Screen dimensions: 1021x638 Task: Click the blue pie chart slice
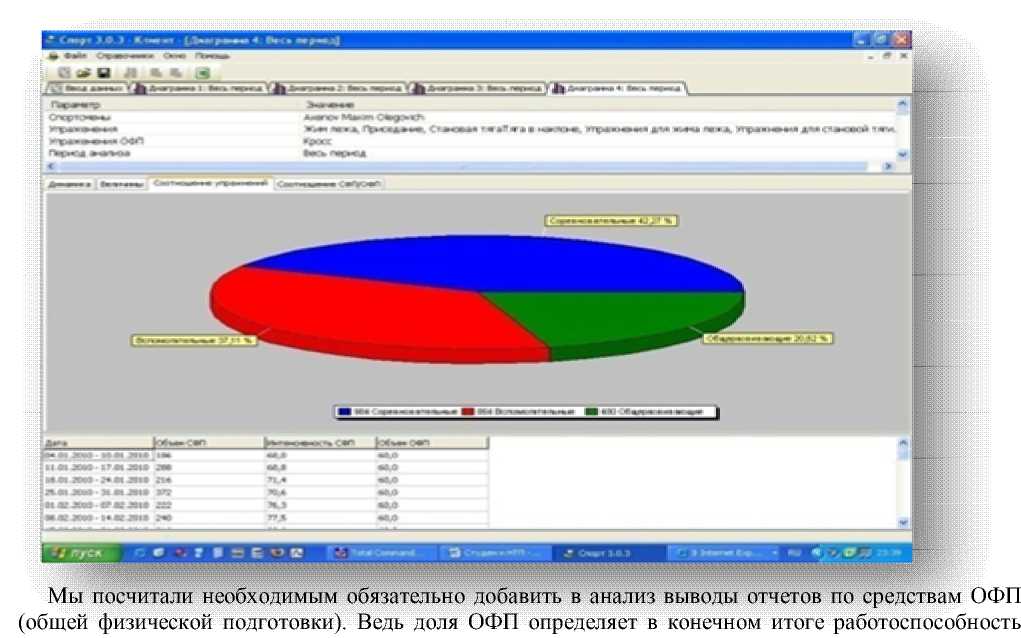point(495,264)
